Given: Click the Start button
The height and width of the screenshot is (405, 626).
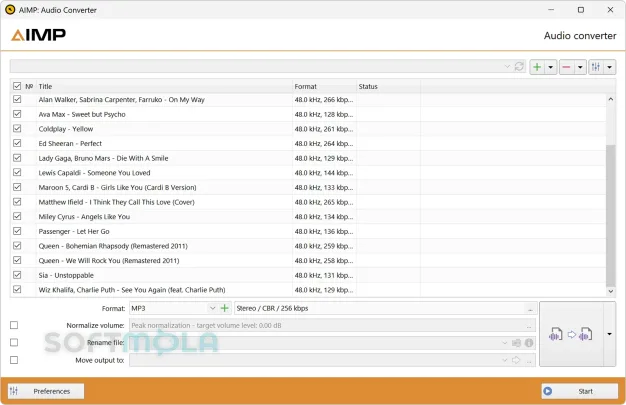Looking at the screenshot, I should point(580,391).
